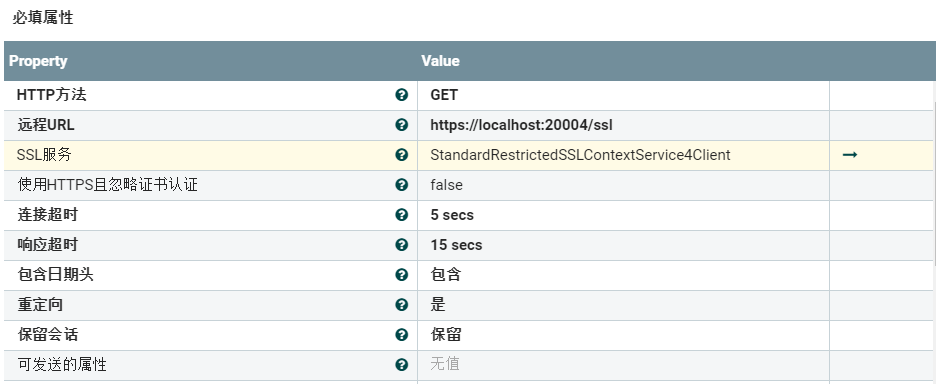Open help for 可发送的属性
Screen dimensions: 936x384
pos(402,364)
